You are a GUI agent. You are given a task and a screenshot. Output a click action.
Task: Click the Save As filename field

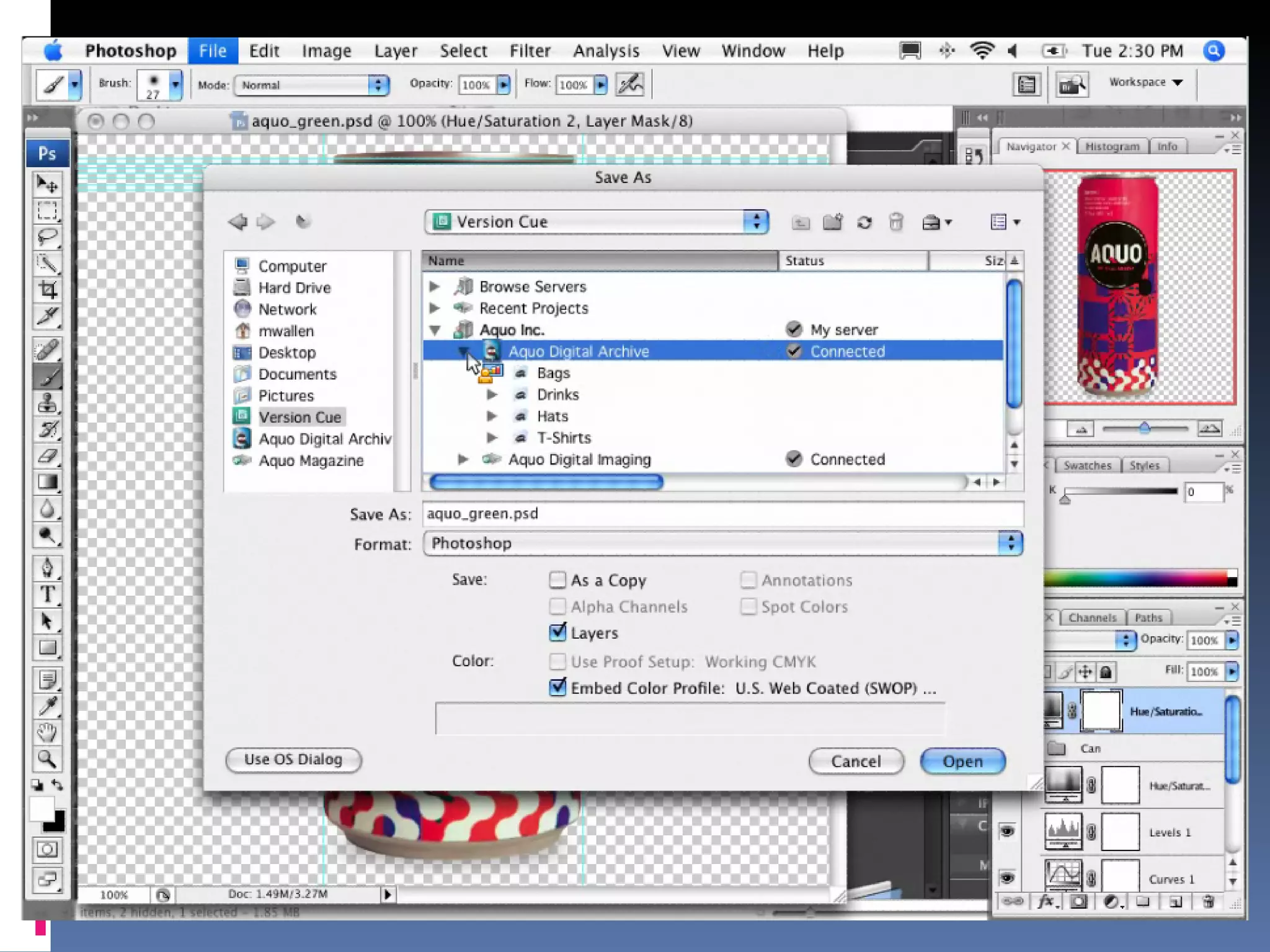tap(722, 514)
